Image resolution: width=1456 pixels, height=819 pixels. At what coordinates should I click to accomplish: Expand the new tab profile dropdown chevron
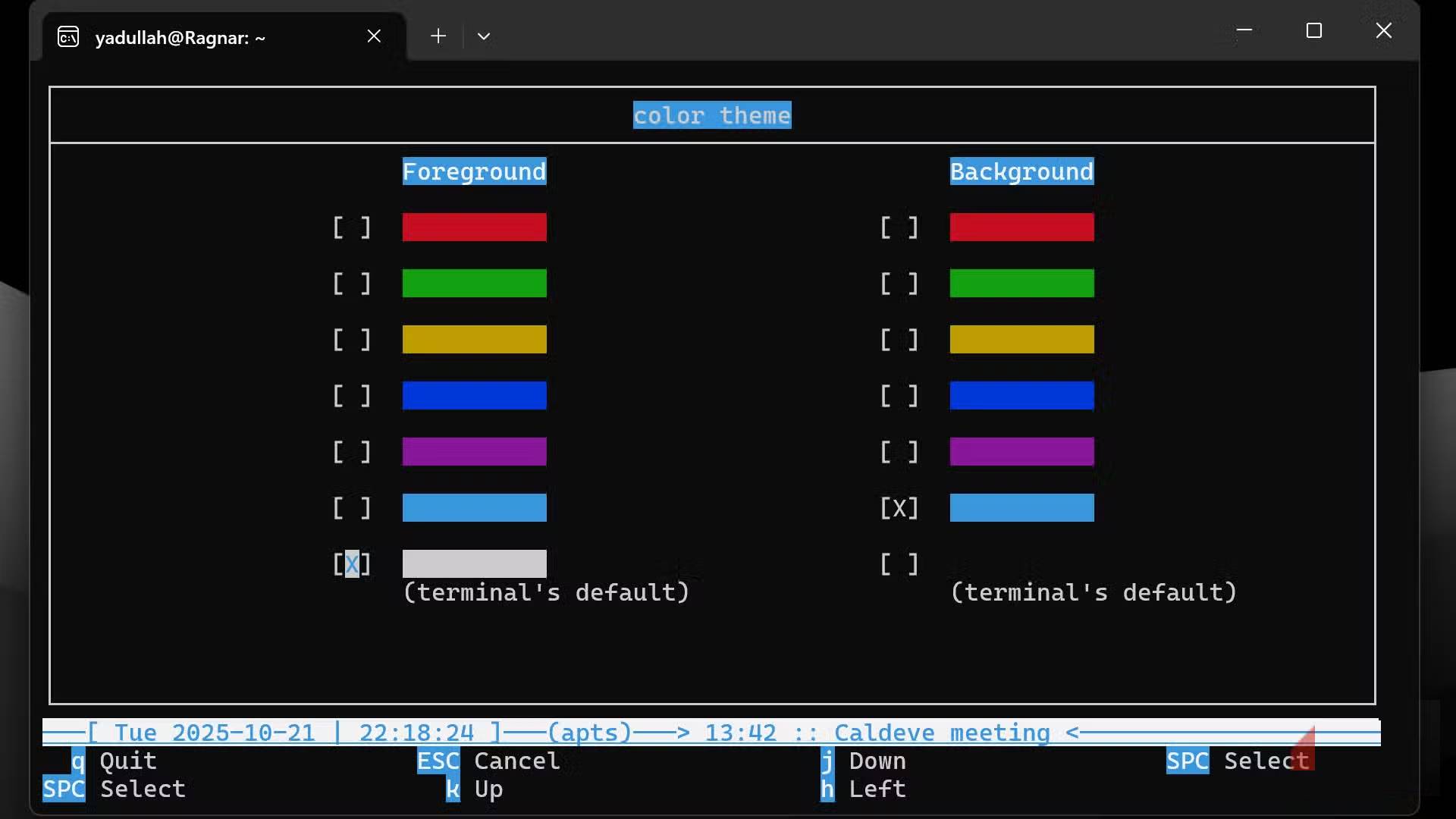(x=484, y=36)
